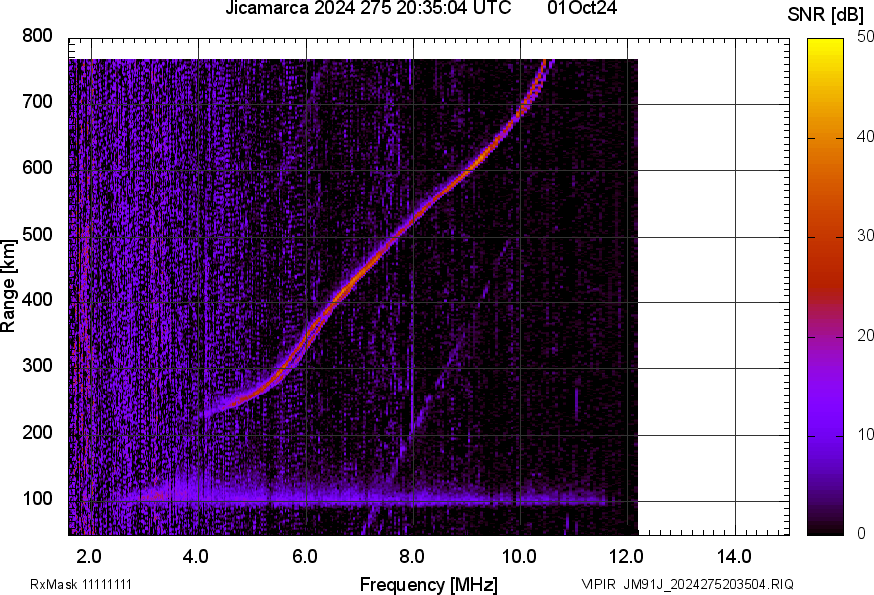Click the frequency tick label '12.0'

[627, 556]
